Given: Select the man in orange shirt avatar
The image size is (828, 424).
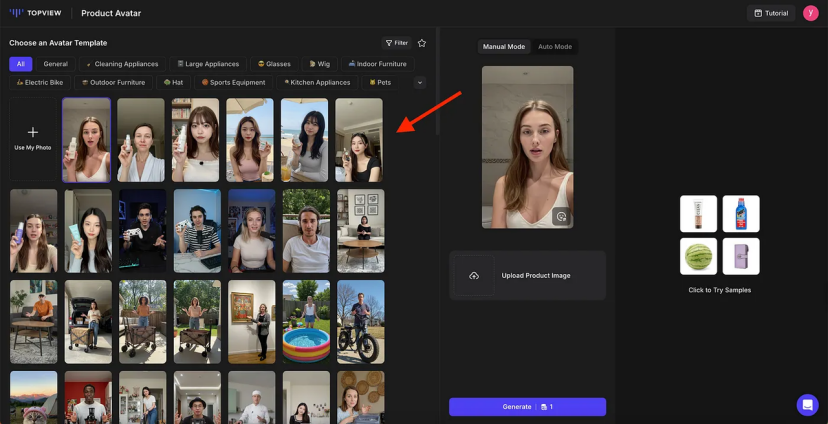Looking at the screenshot, I should pyautogui.click(x=34, y=322).
